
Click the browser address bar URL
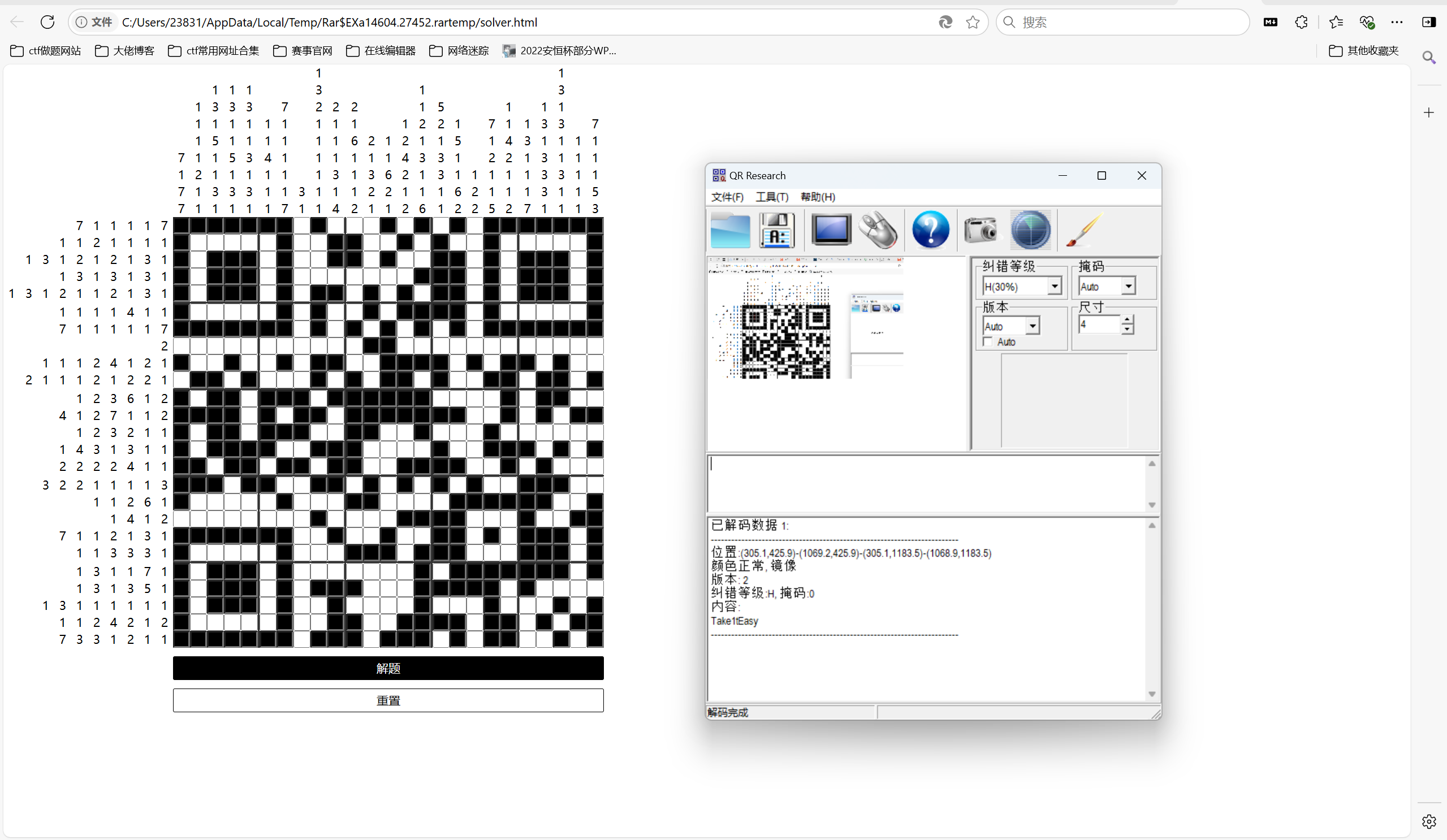330,22
